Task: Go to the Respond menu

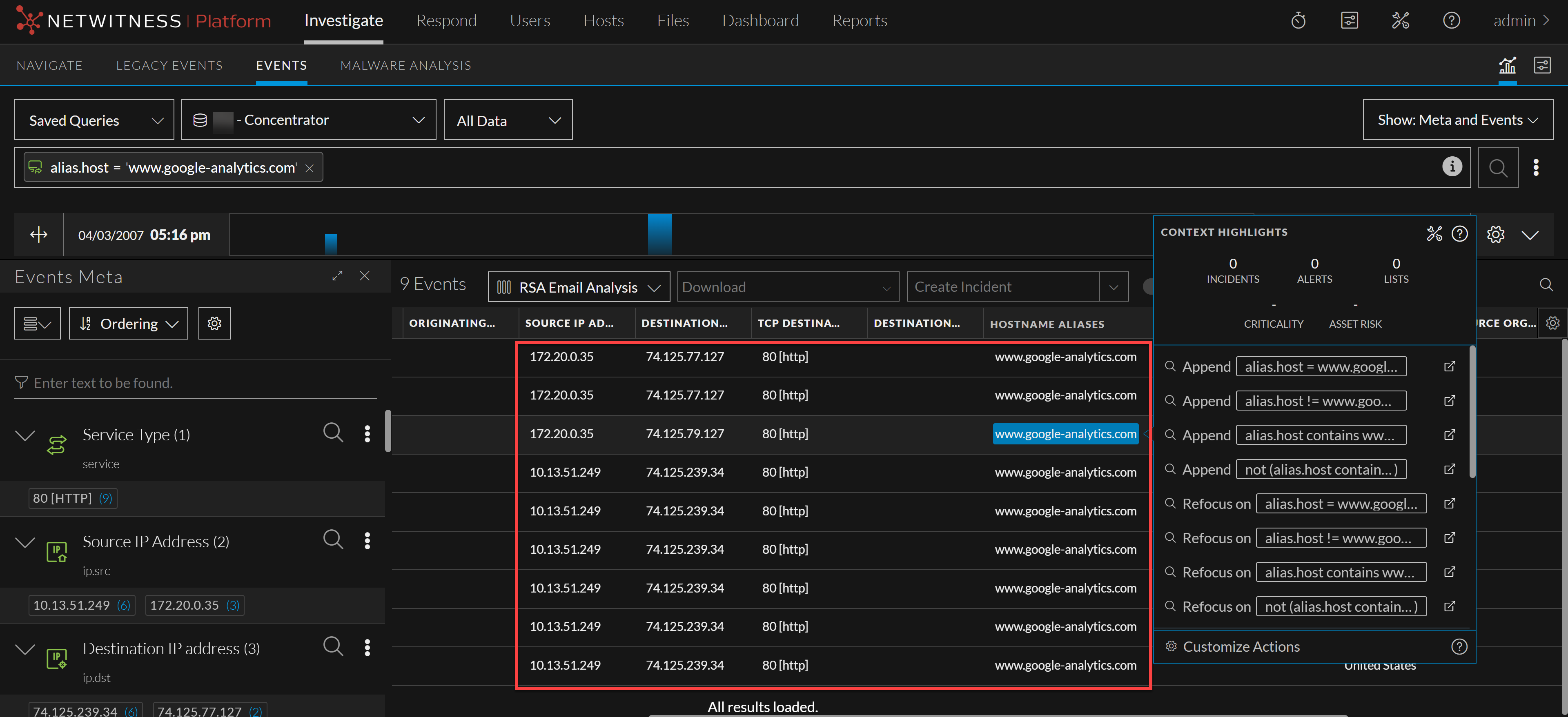Action: pyautogui.click(x=446, y=21)
